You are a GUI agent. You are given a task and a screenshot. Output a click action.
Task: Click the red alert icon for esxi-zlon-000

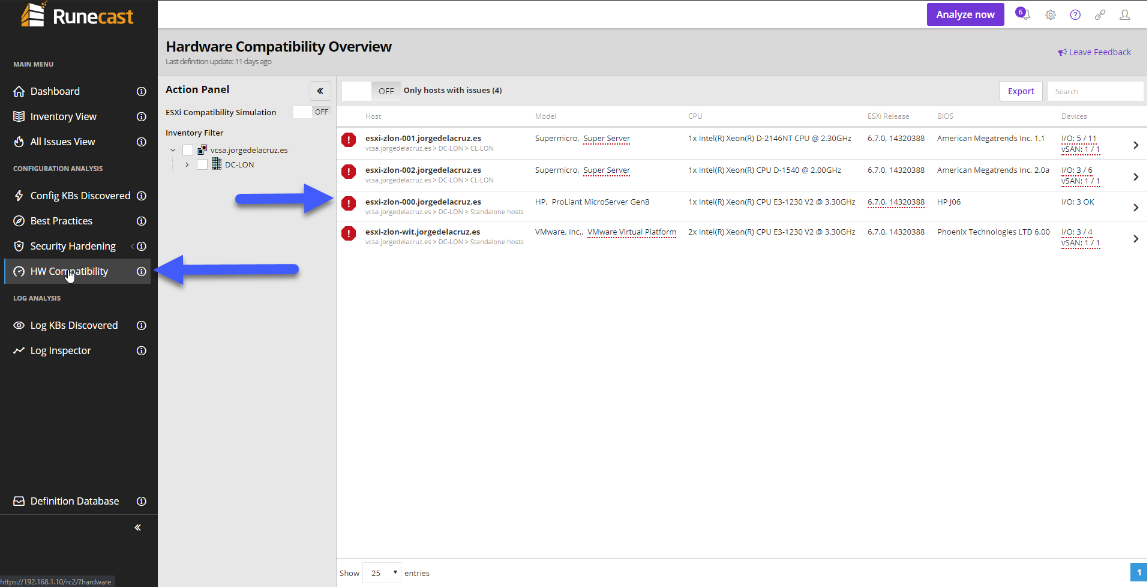pyautogui.click(x=349, y=203)
